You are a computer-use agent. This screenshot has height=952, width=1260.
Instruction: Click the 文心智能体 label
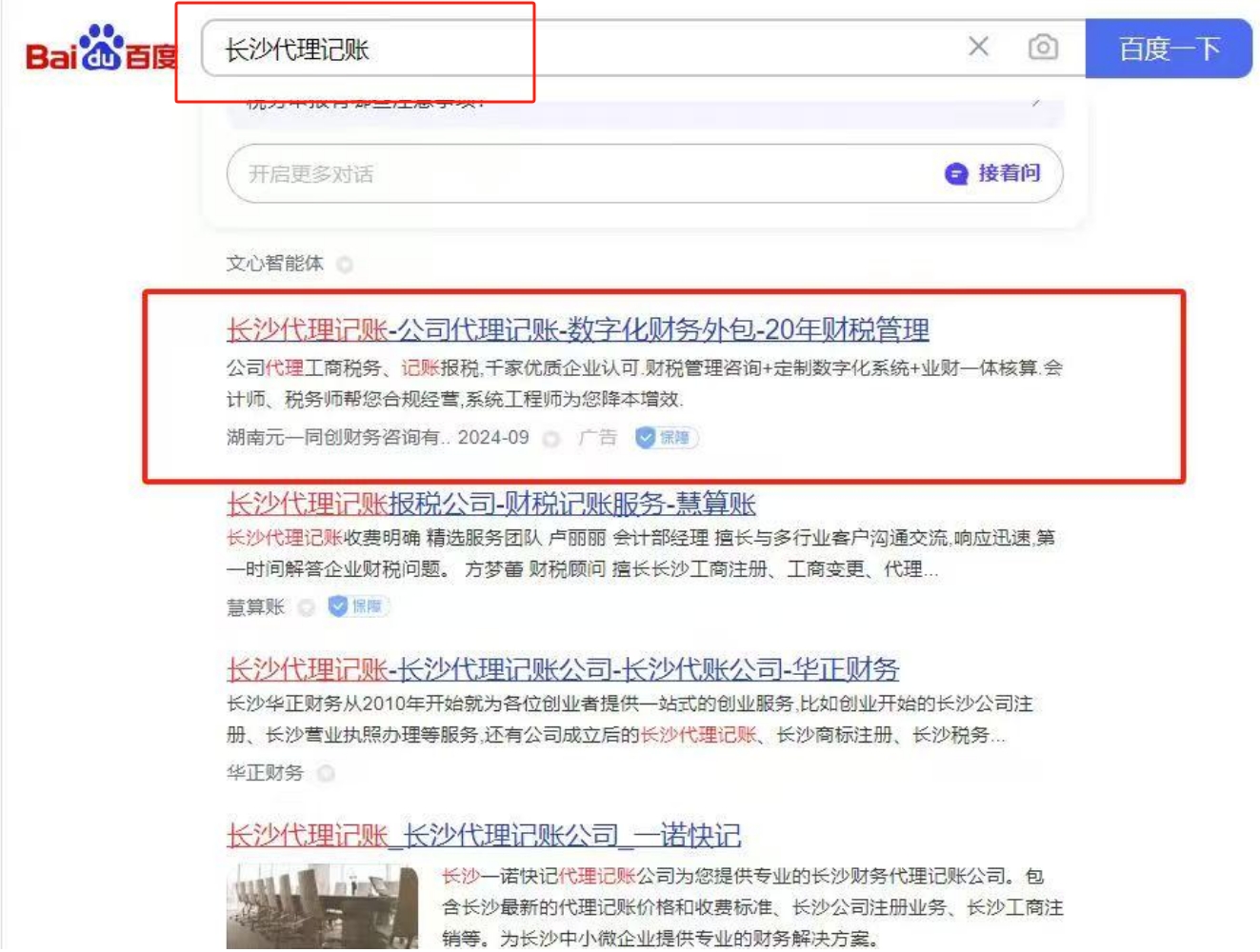click(275, 264)
